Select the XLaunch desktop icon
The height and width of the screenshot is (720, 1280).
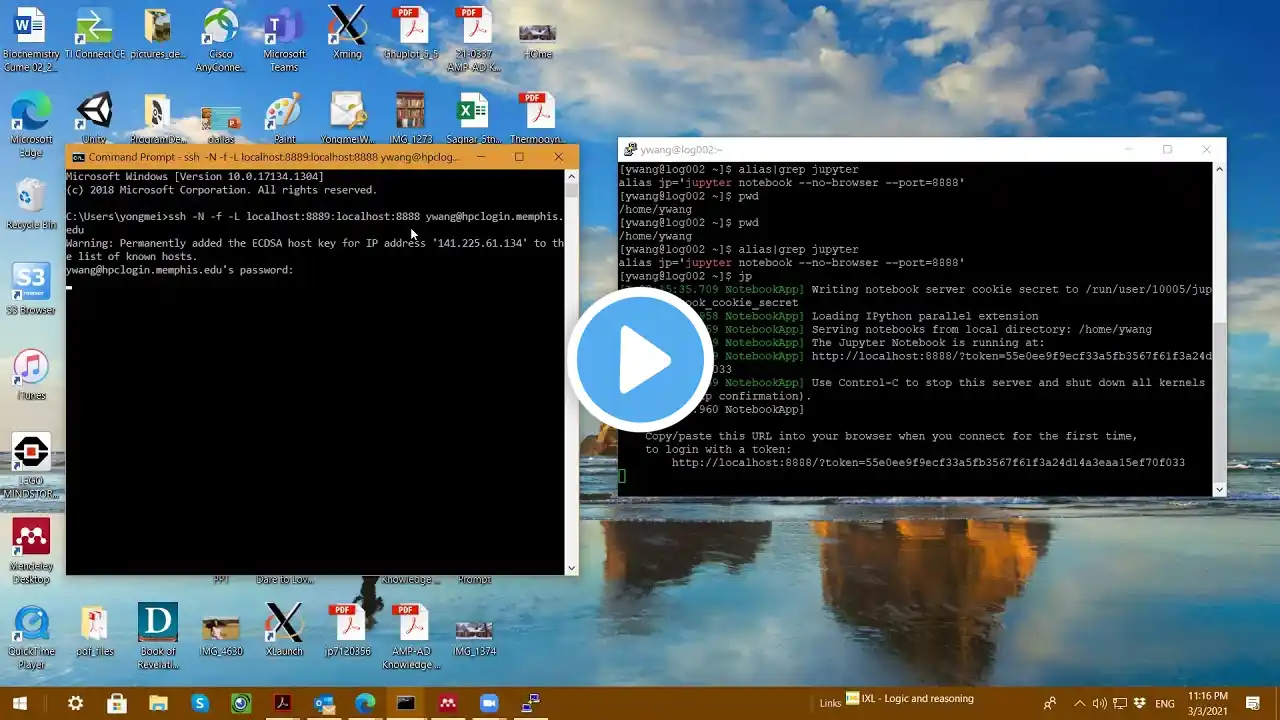284,629
